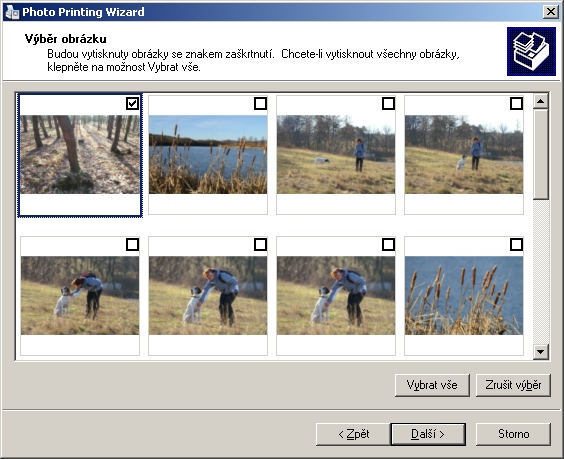The width and height of the screenshot is (564, 459).
Task: Proceed with the Další button
Action: click(x=428, y=434)
